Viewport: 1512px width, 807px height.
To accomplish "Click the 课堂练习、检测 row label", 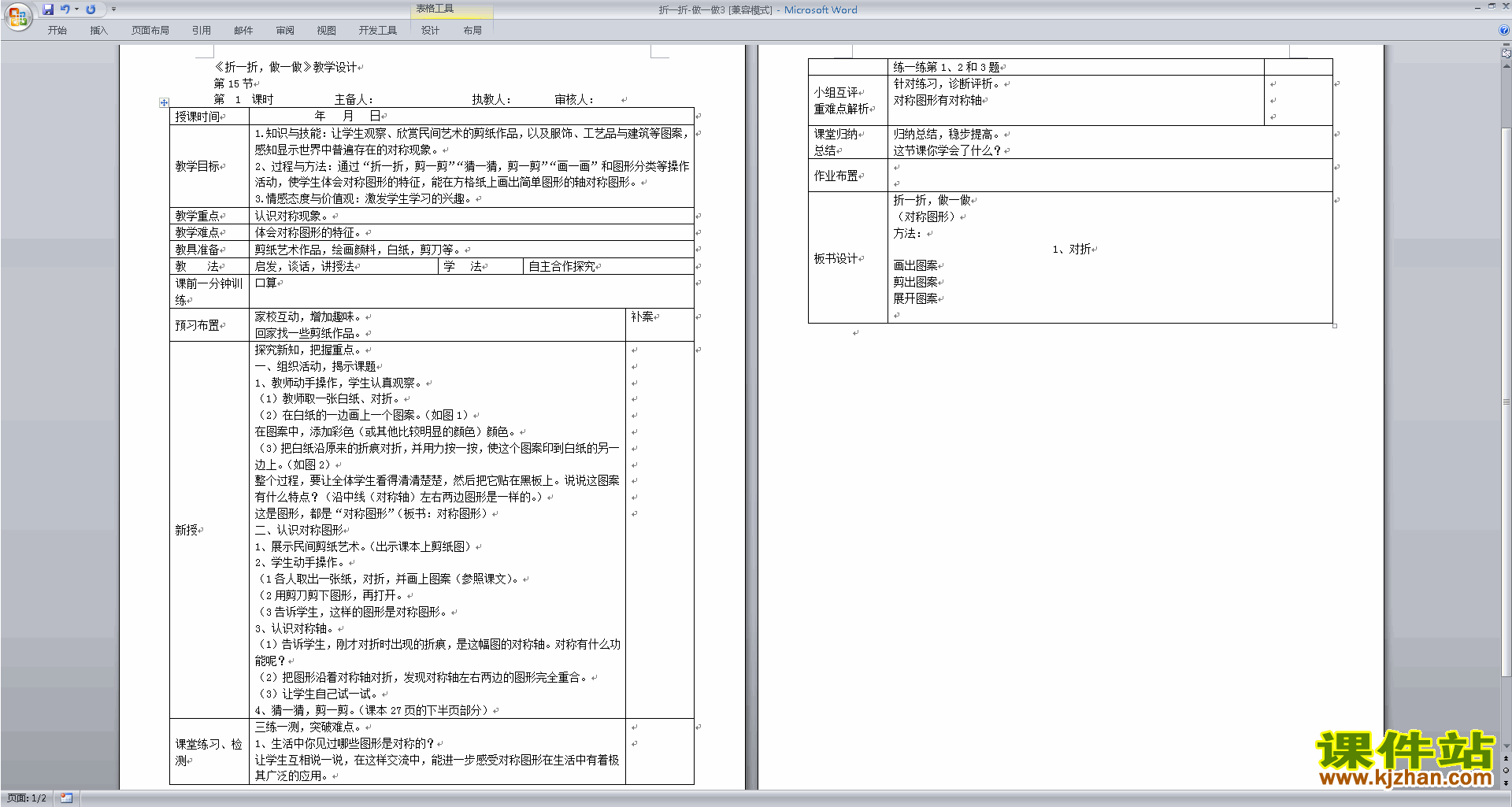I will (x=209, y=752).
